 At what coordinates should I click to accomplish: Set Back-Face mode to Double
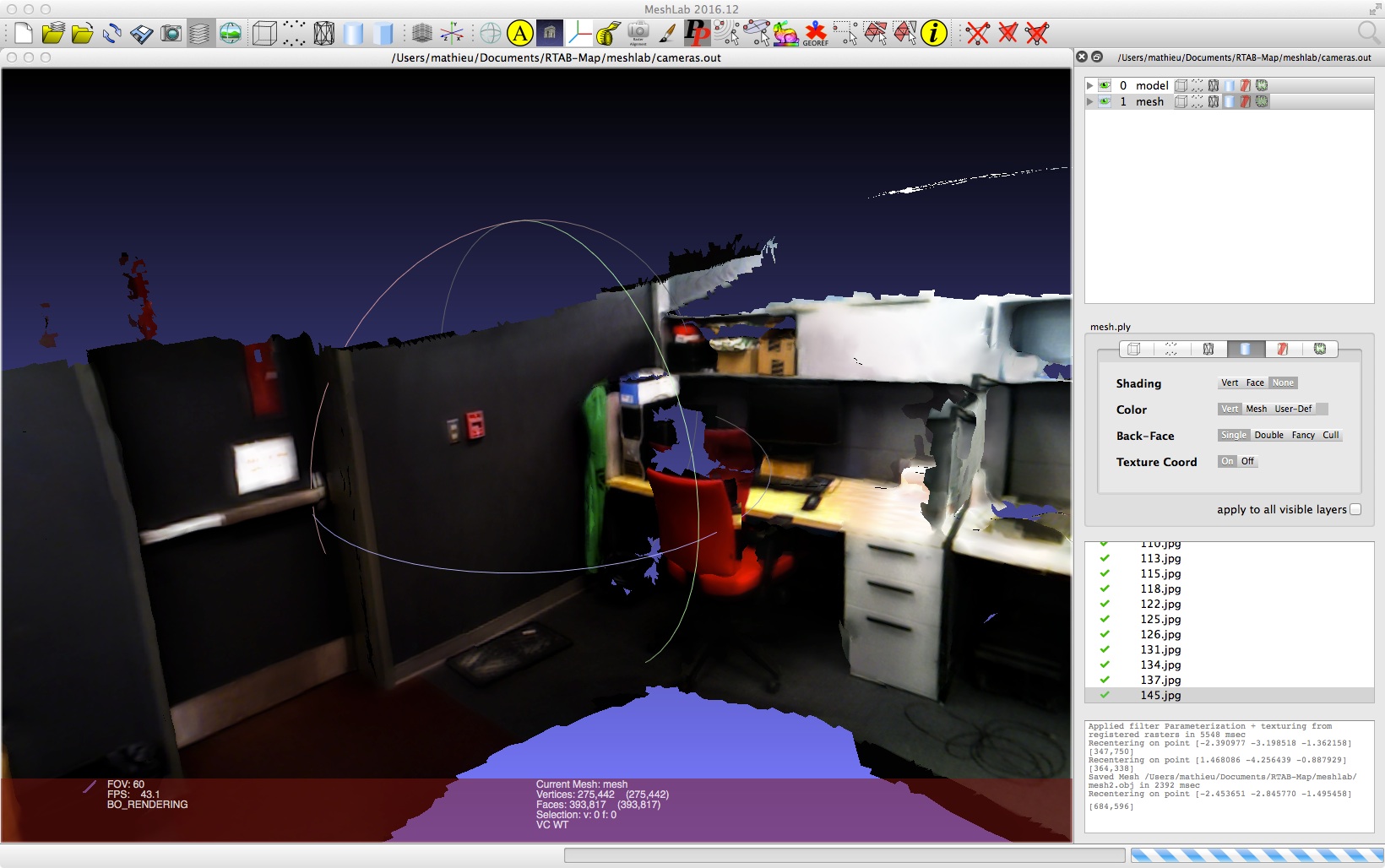1268,435
